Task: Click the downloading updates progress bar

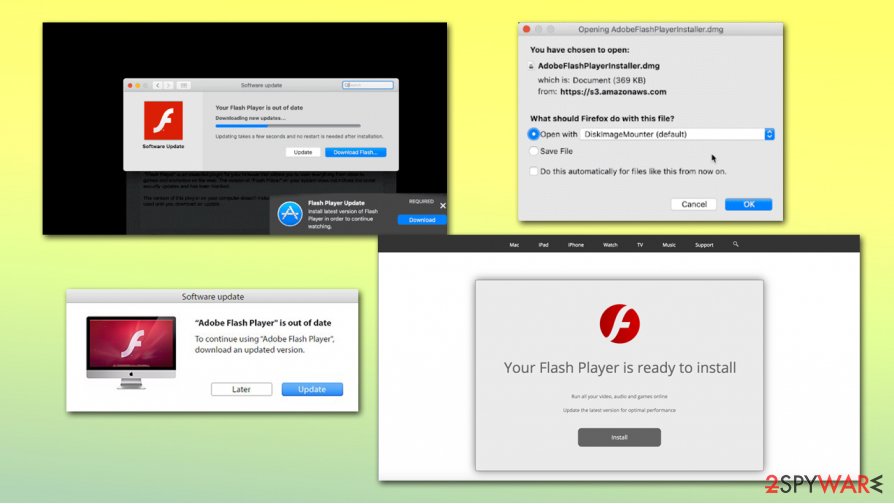Action: [x=288, y=125]
